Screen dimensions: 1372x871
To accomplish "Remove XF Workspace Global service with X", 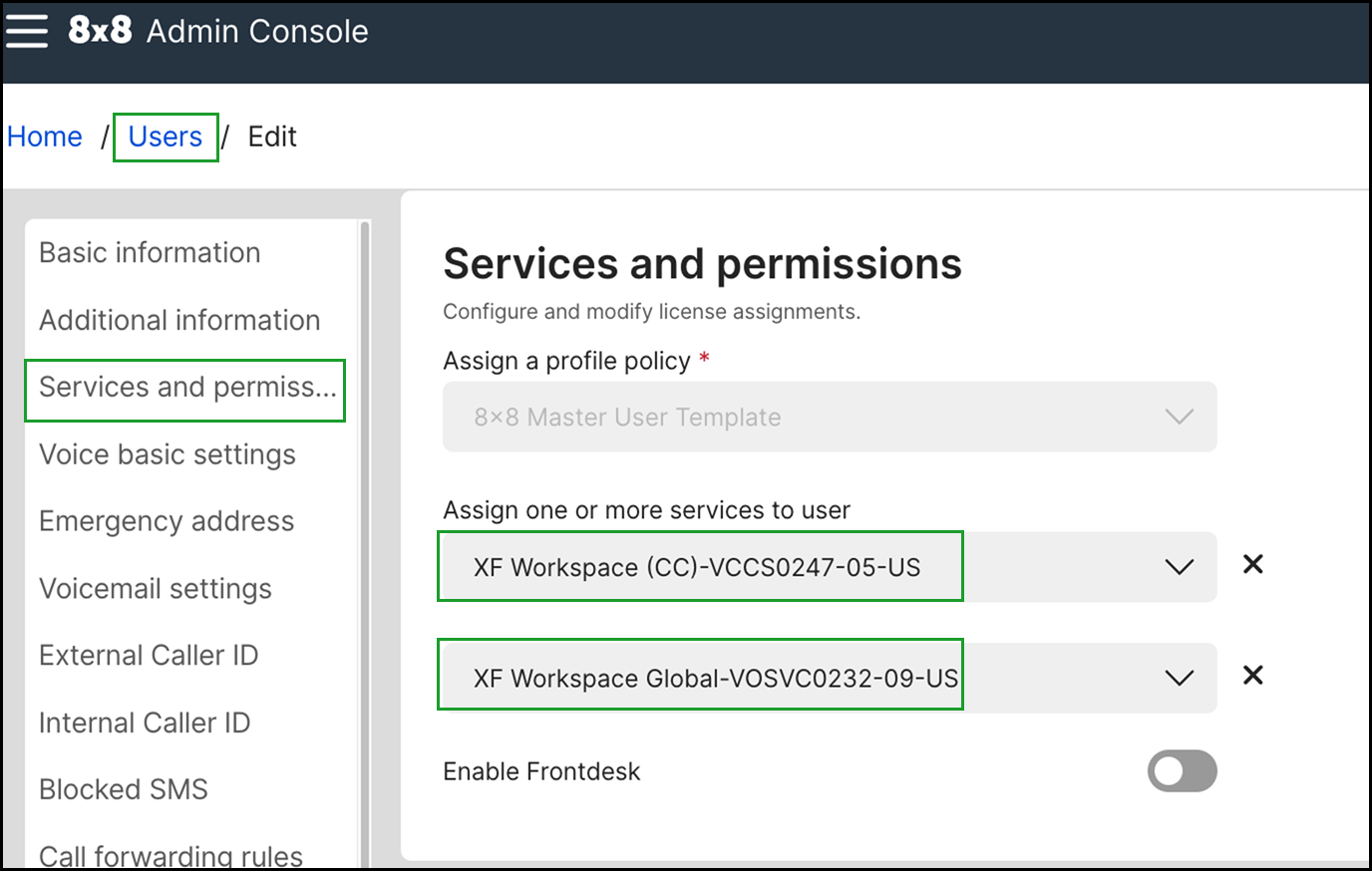I will click(x=1253, y=675).
